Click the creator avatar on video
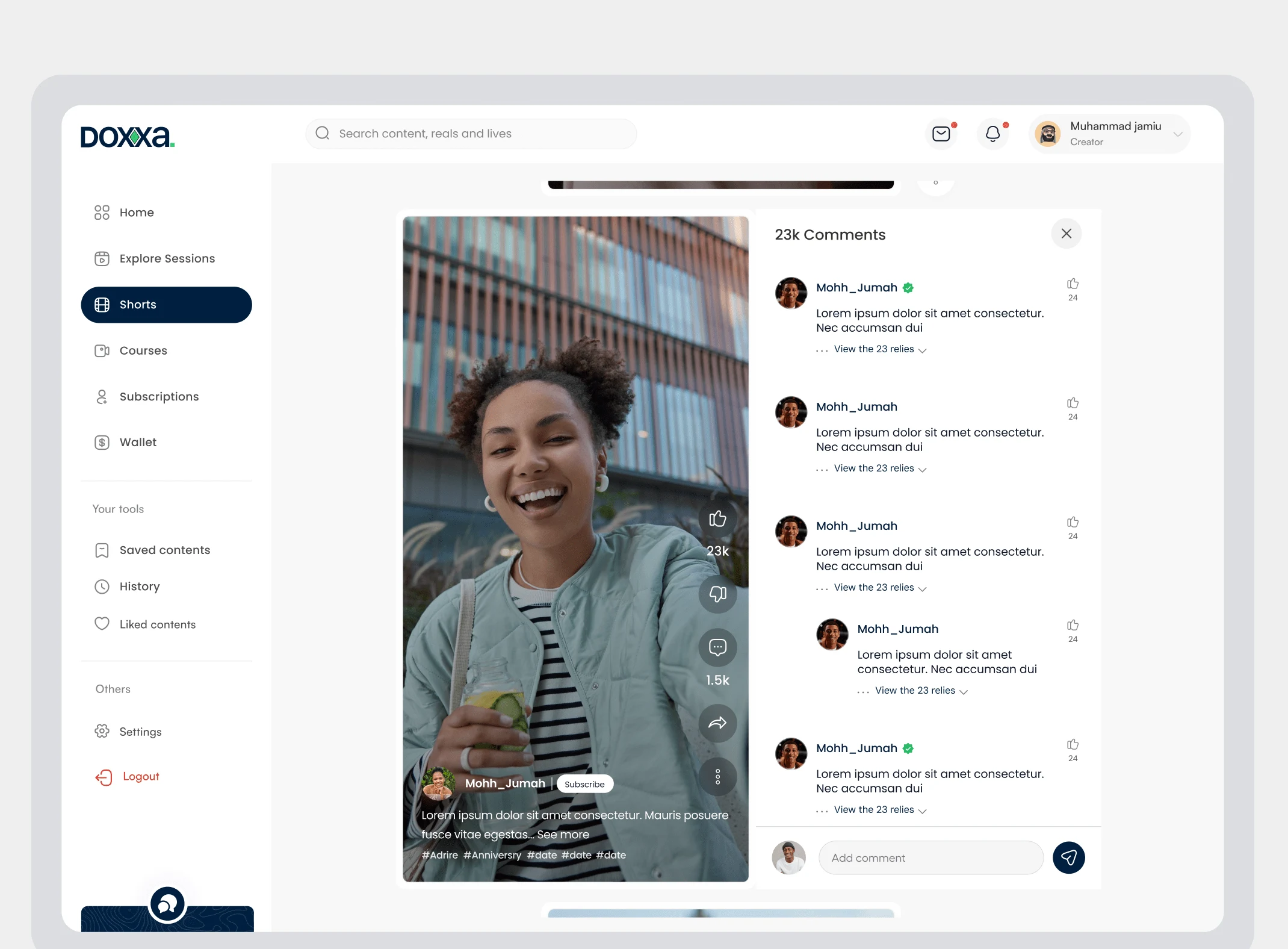The height and width of the screenshot is (949, 1288). [439, 783]
